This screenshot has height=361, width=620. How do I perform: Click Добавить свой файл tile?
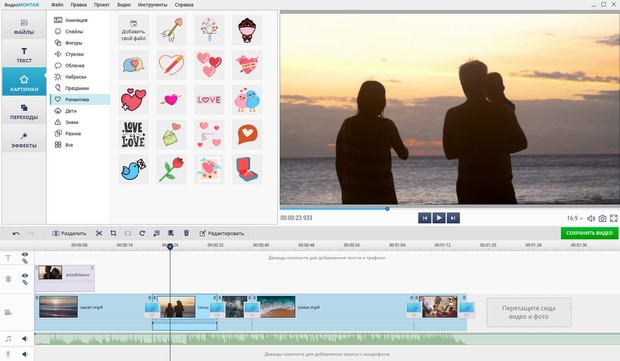[x=134, y=30]
